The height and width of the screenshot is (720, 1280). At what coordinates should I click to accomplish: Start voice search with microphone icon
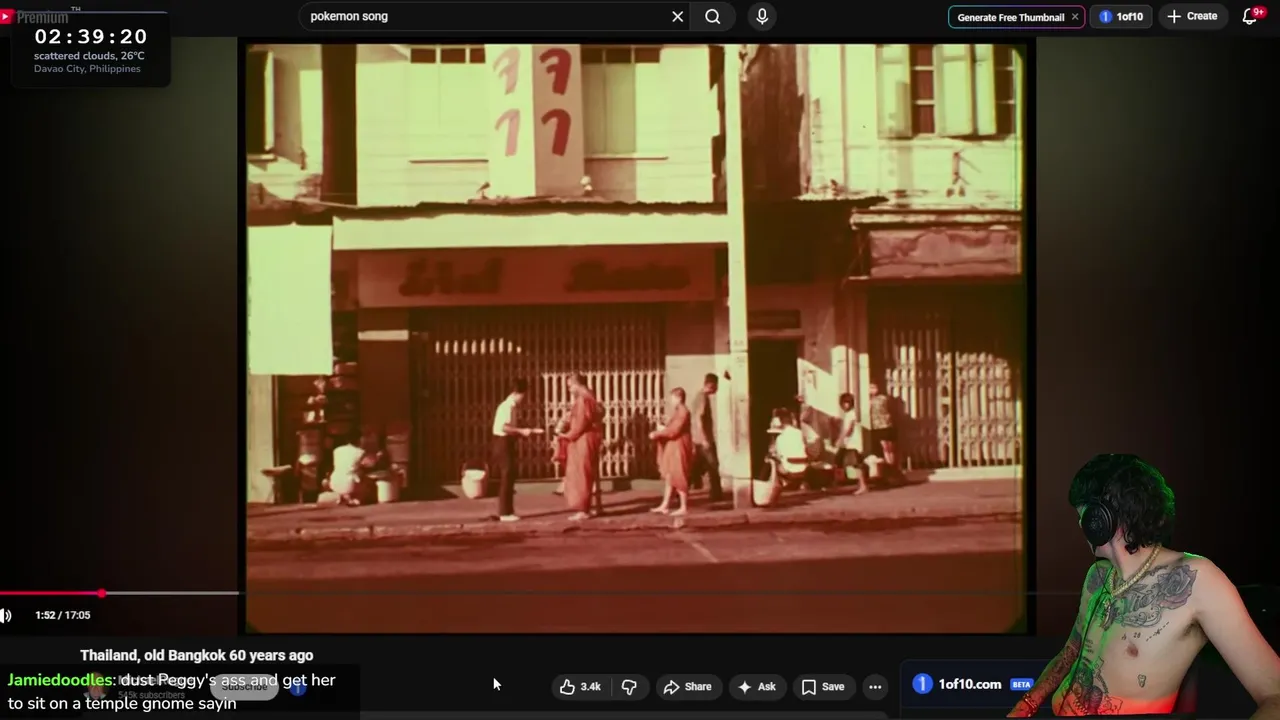[x=762, y=16]
